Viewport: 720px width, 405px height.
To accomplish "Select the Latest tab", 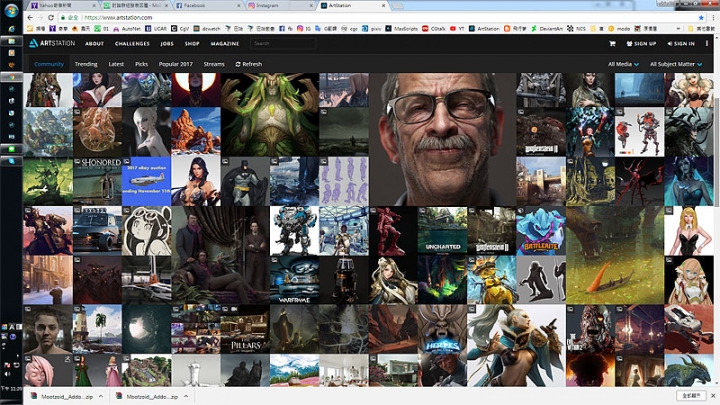I will (x=116, y=64).
